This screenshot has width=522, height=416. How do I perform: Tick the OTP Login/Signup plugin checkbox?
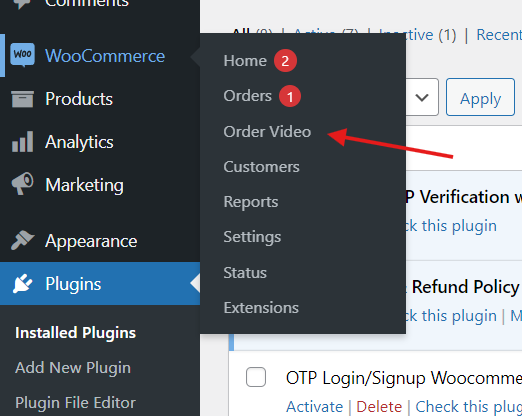click(x=256, y=377)
